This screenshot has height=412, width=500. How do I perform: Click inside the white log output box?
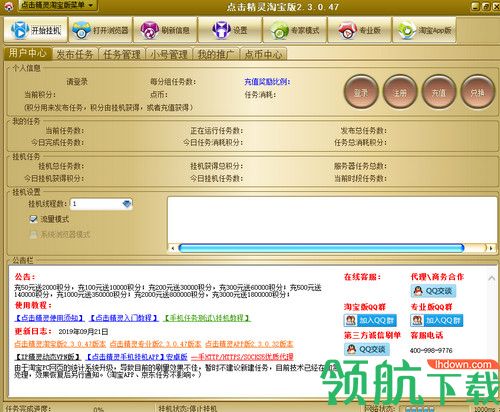(332, 220)
